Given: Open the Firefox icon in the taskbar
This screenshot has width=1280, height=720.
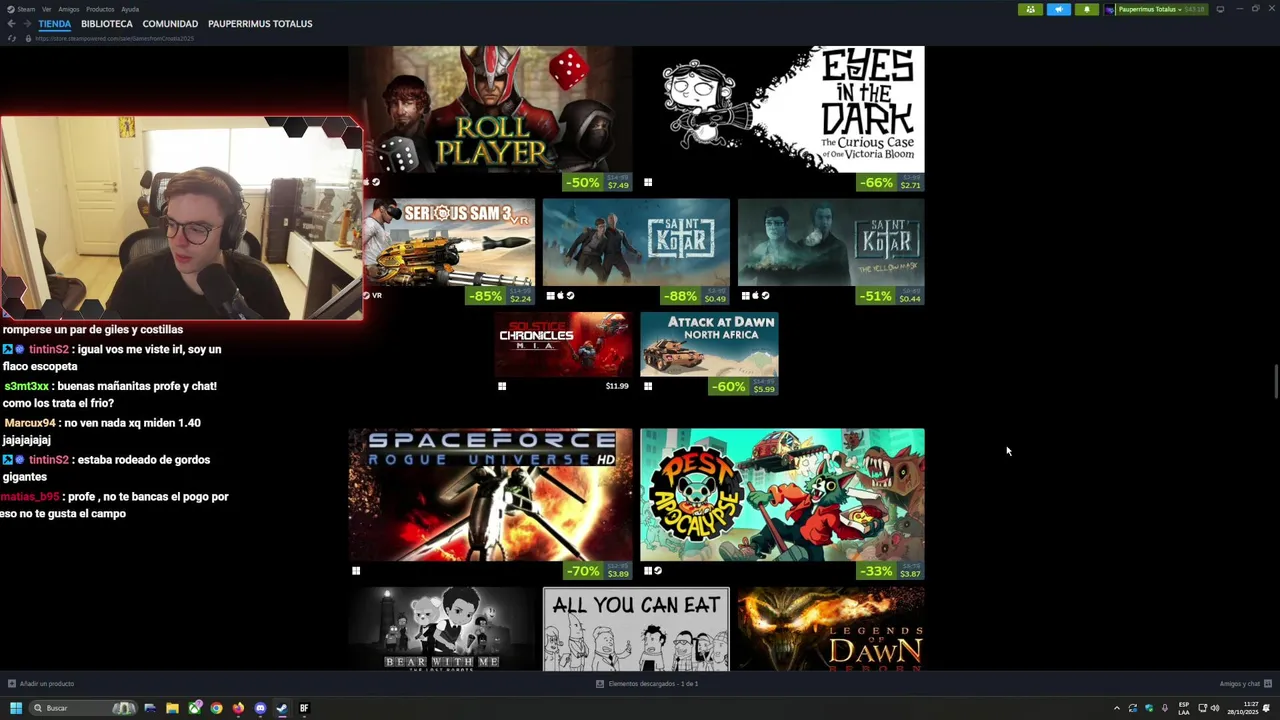Looking at the screenshot, I should click(238, 708).
